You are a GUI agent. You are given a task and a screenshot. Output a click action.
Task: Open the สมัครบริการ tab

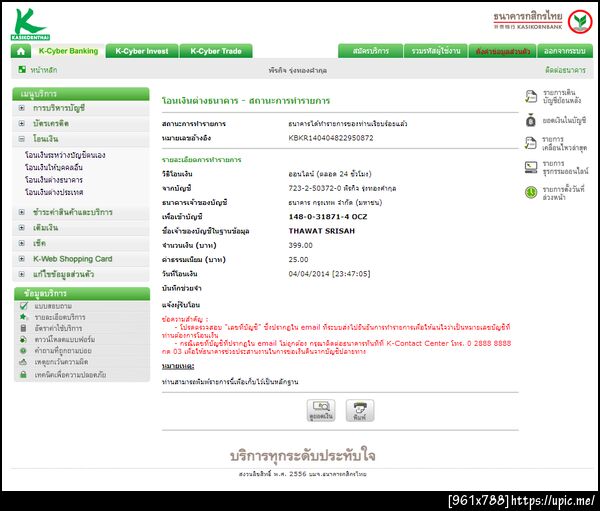tap(370, 51)
